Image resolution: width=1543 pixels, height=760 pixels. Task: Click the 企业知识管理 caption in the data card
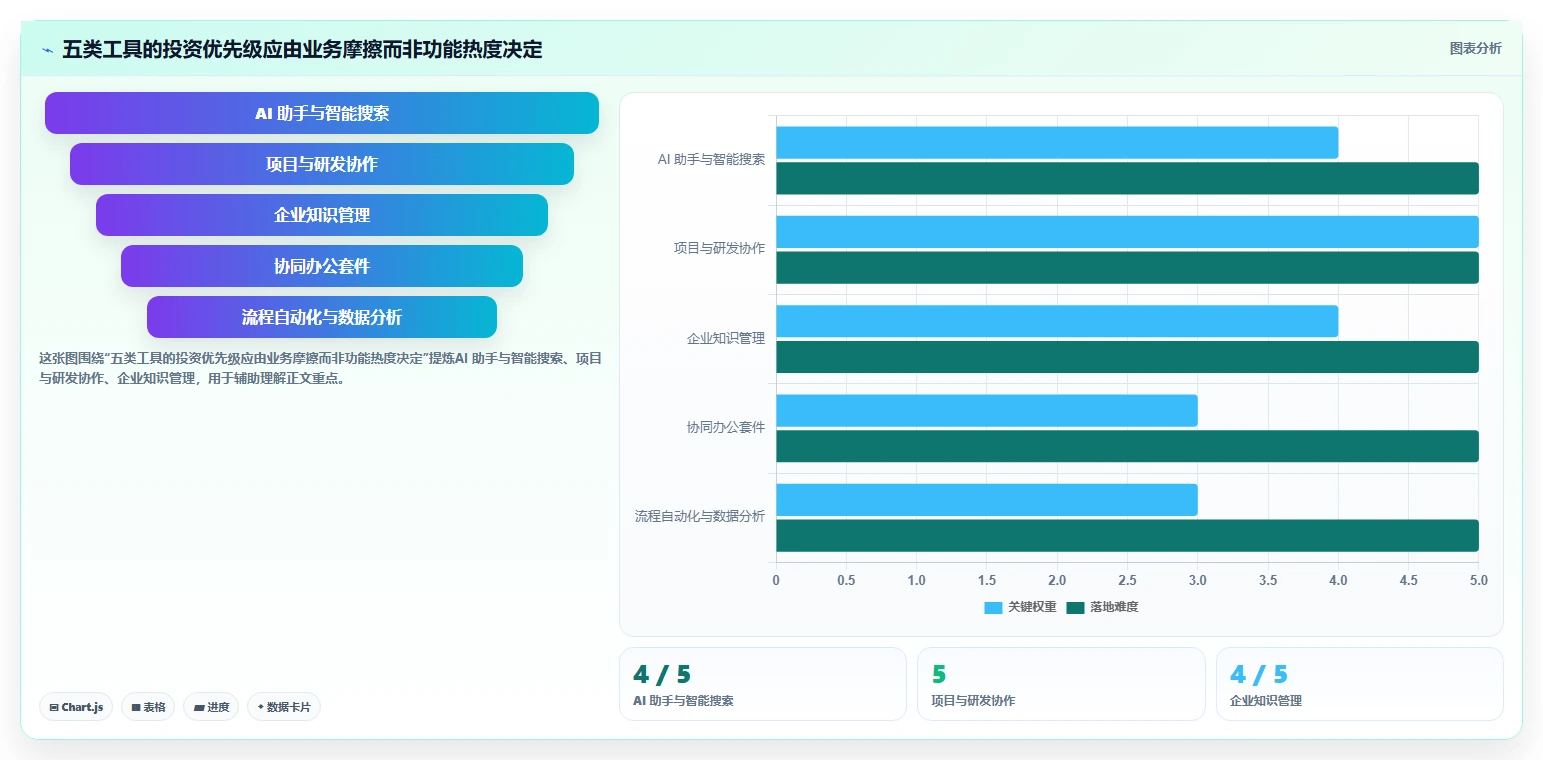point(1266,701)
